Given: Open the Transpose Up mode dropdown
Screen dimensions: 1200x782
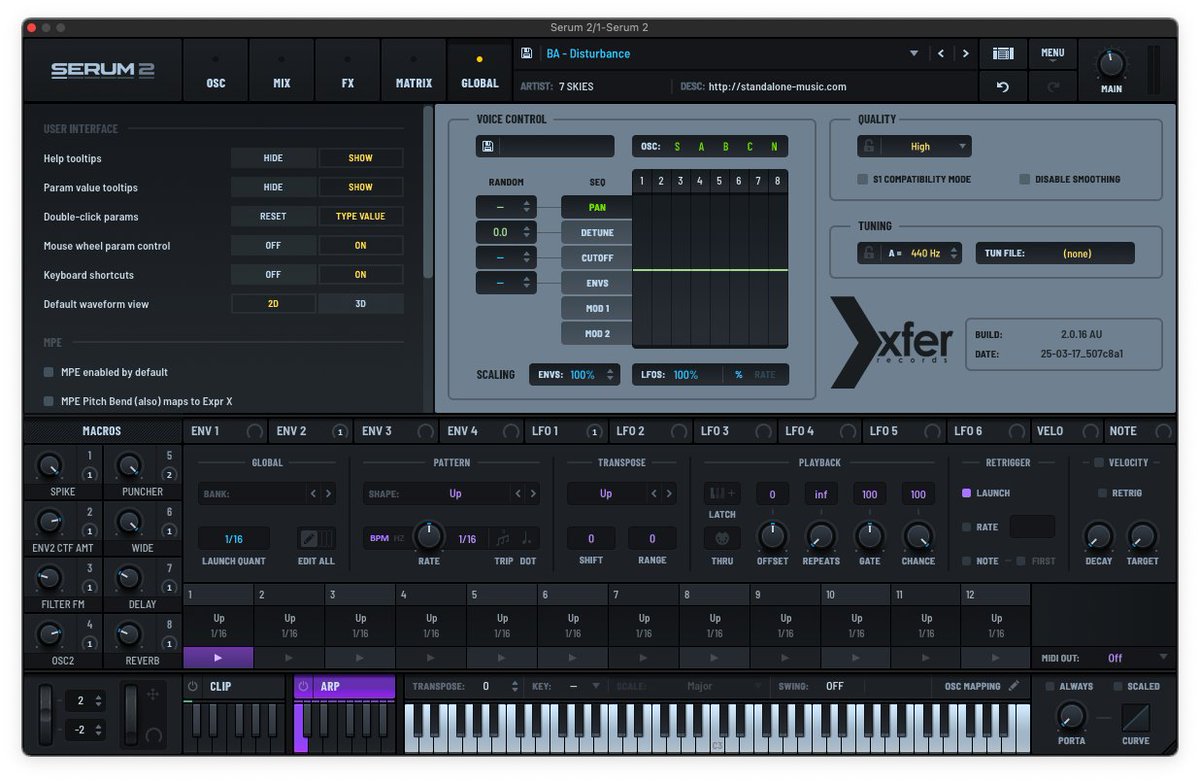Looking at the screenshot, I should pos(607,494).
